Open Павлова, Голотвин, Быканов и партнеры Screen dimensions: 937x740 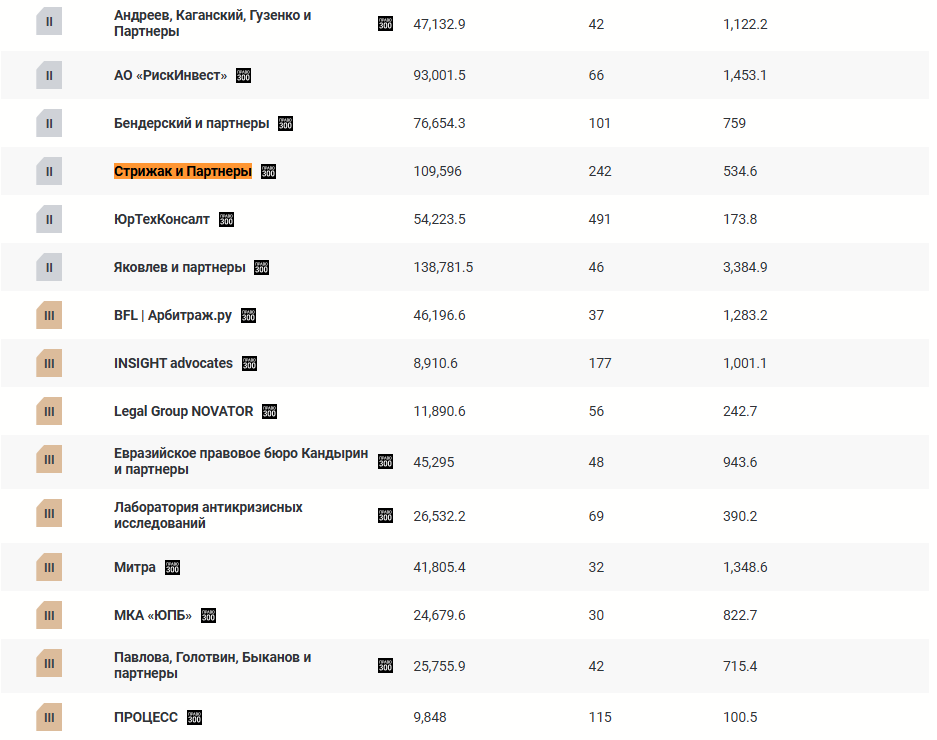[213, 665]
